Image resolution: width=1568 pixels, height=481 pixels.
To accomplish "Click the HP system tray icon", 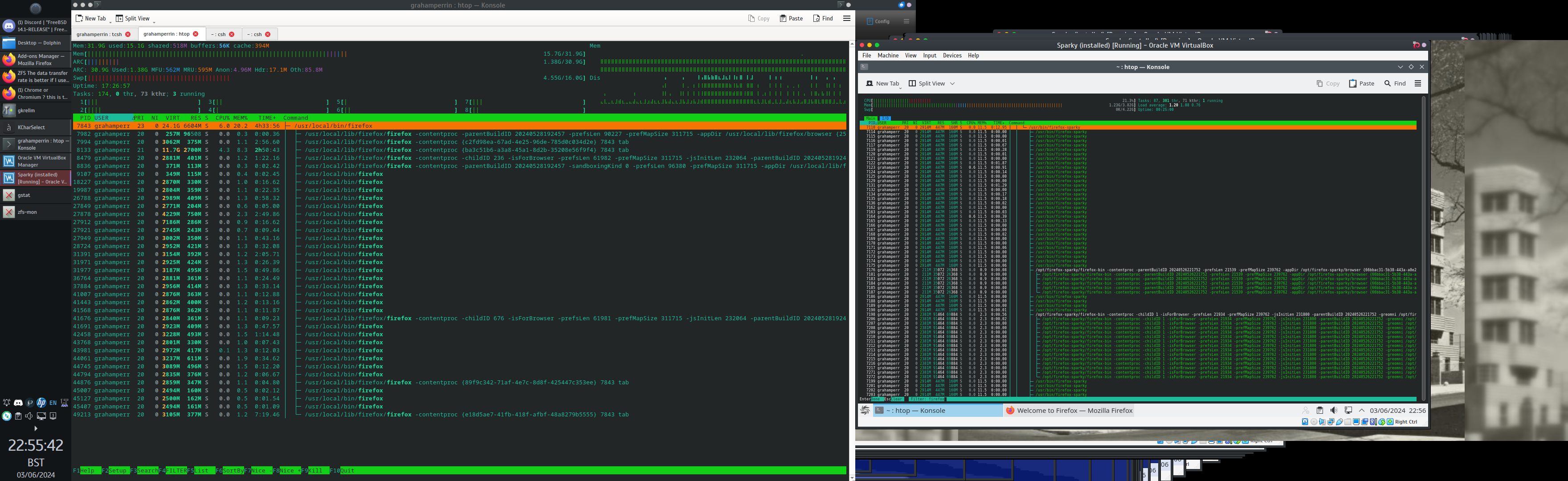I will point(41,403).
